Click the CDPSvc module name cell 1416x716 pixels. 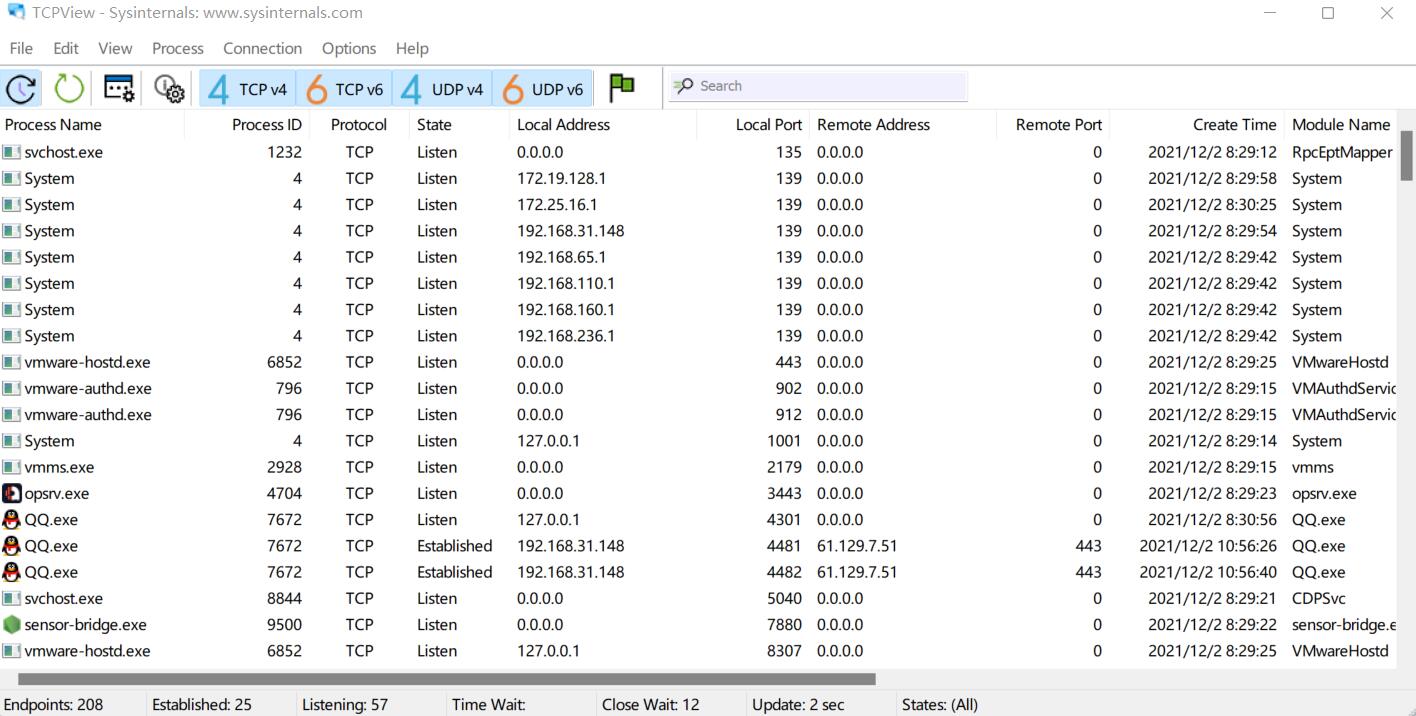click(x=1319, y=598)
